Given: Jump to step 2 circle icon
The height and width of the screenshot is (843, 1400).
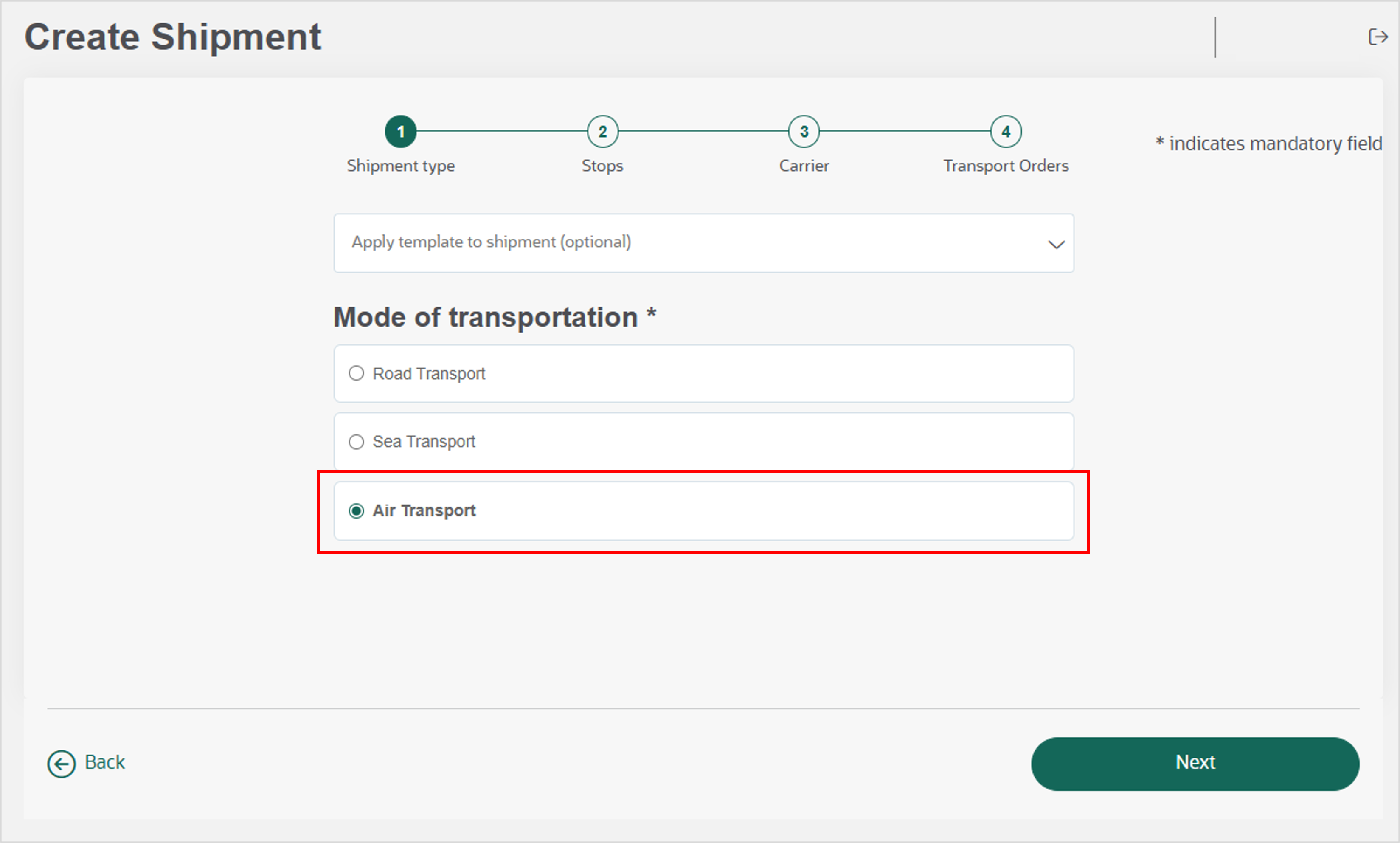Looking at the screenshot, I should click(x=602, y=132).
